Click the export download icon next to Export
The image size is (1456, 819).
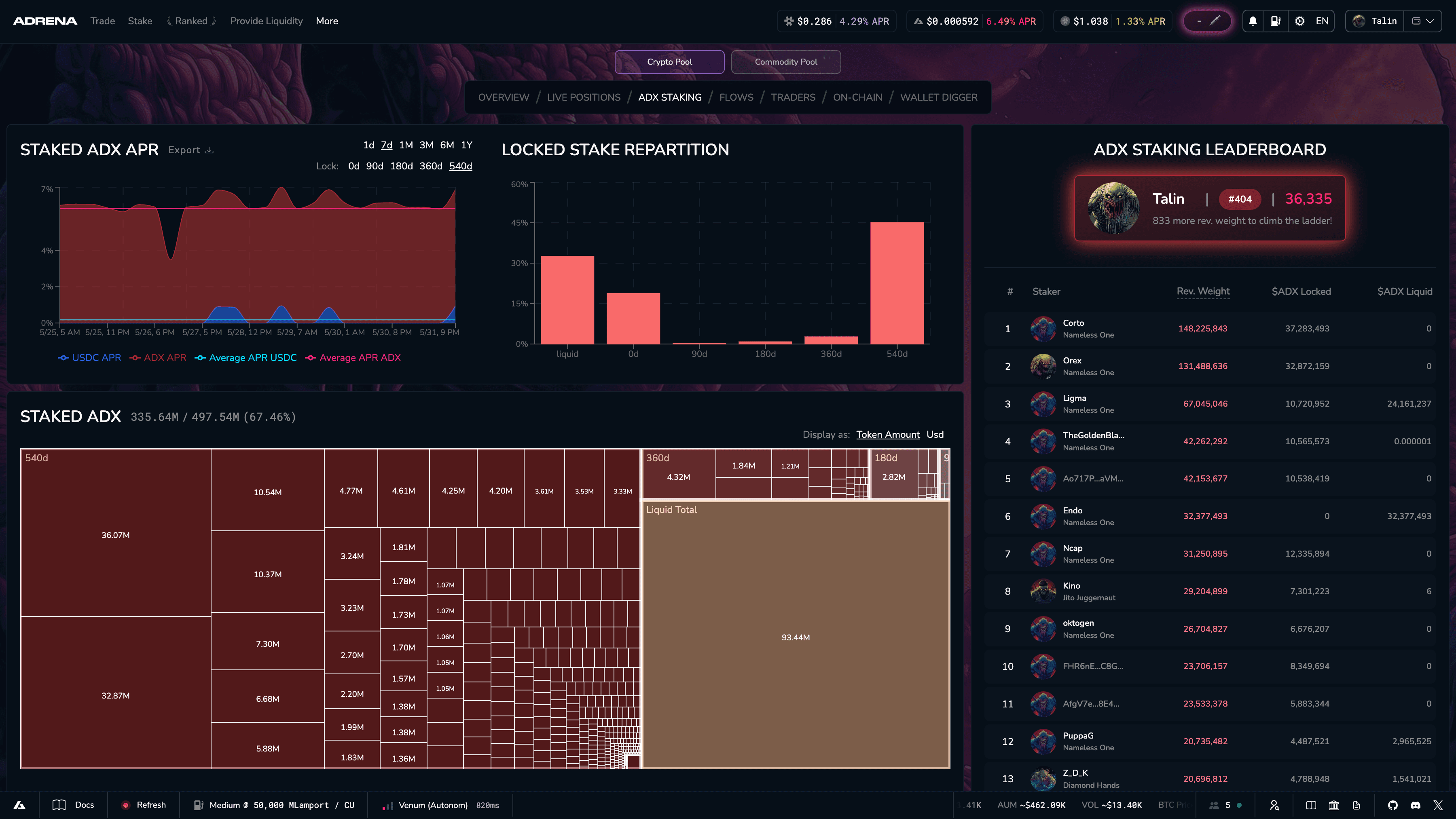pyautogui.click(x=209, y=150)
